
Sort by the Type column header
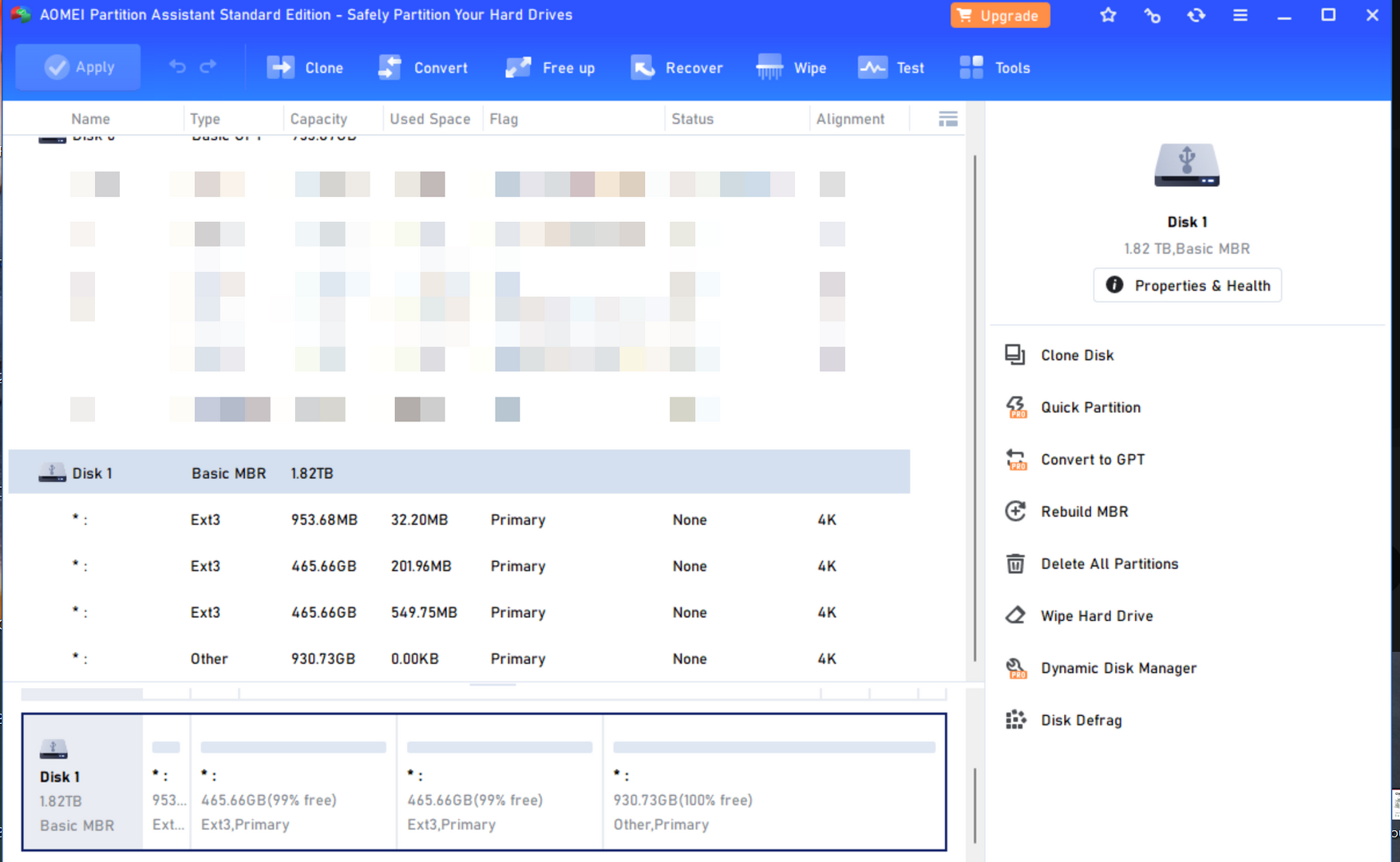pos(205,119)
